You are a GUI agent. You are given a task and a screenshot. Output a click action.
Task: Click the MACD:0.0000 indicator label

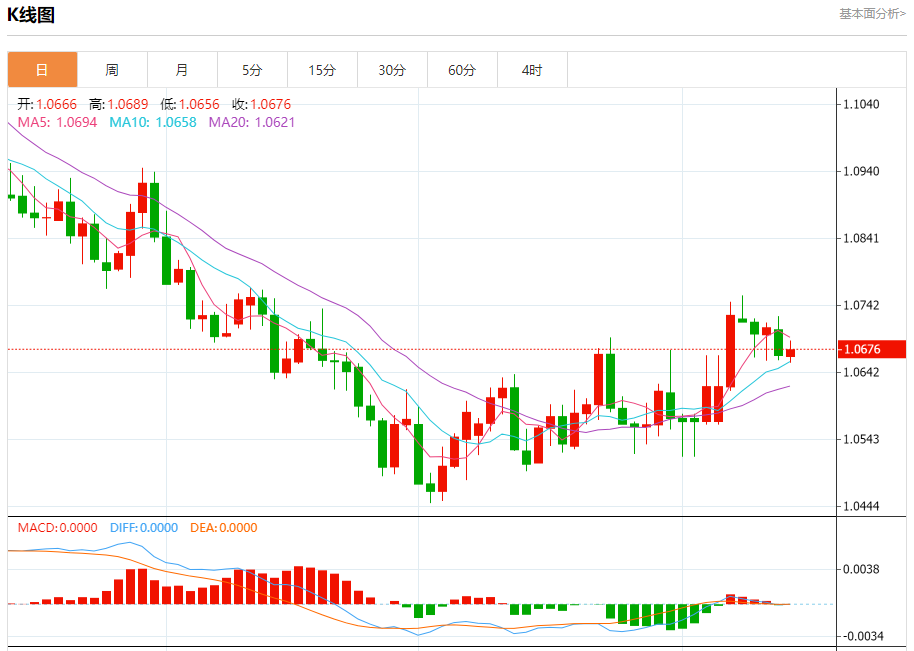click(x=57, y=528)
